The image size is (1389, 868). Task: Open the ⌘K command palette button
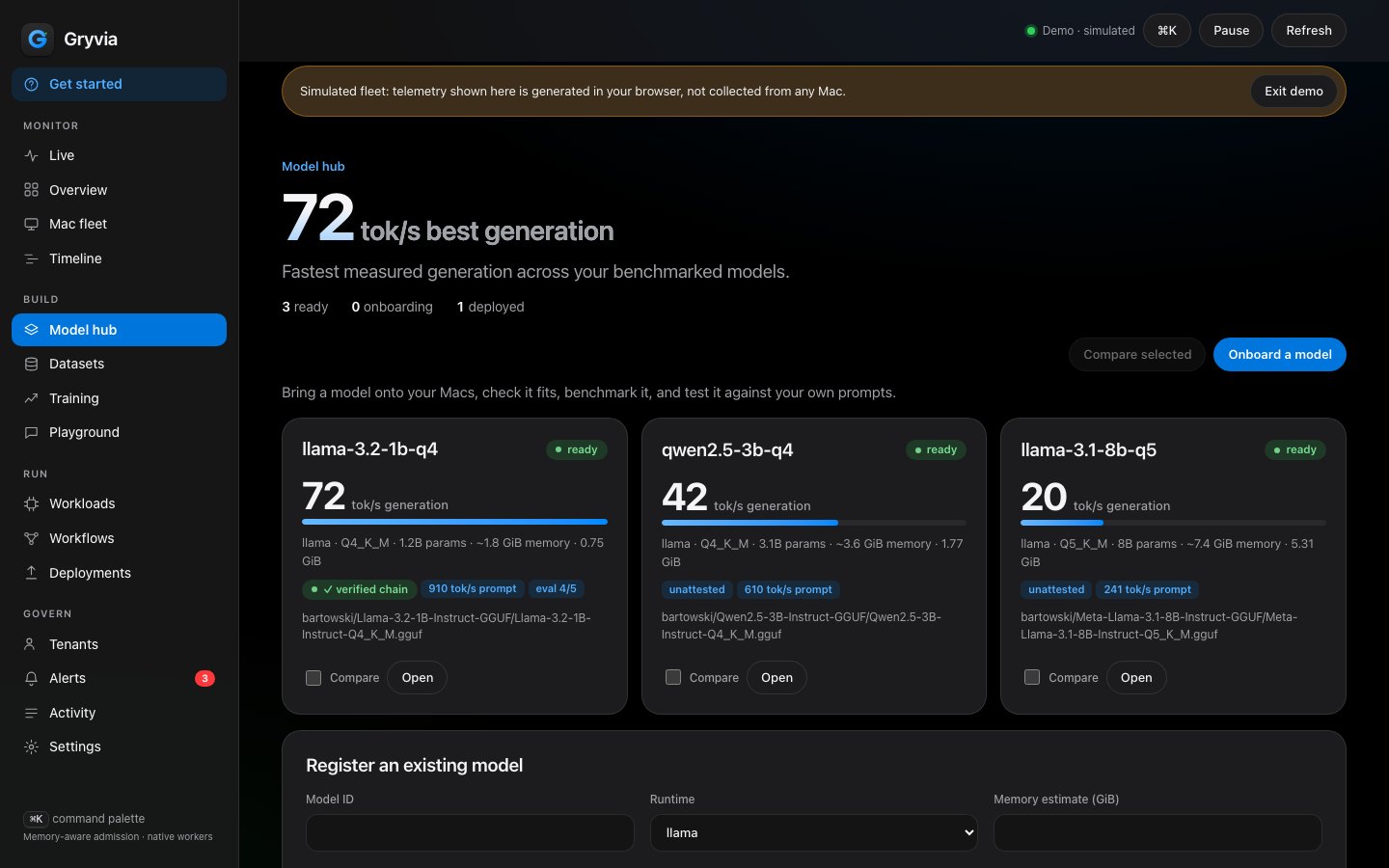click(x=1167, y=31)
